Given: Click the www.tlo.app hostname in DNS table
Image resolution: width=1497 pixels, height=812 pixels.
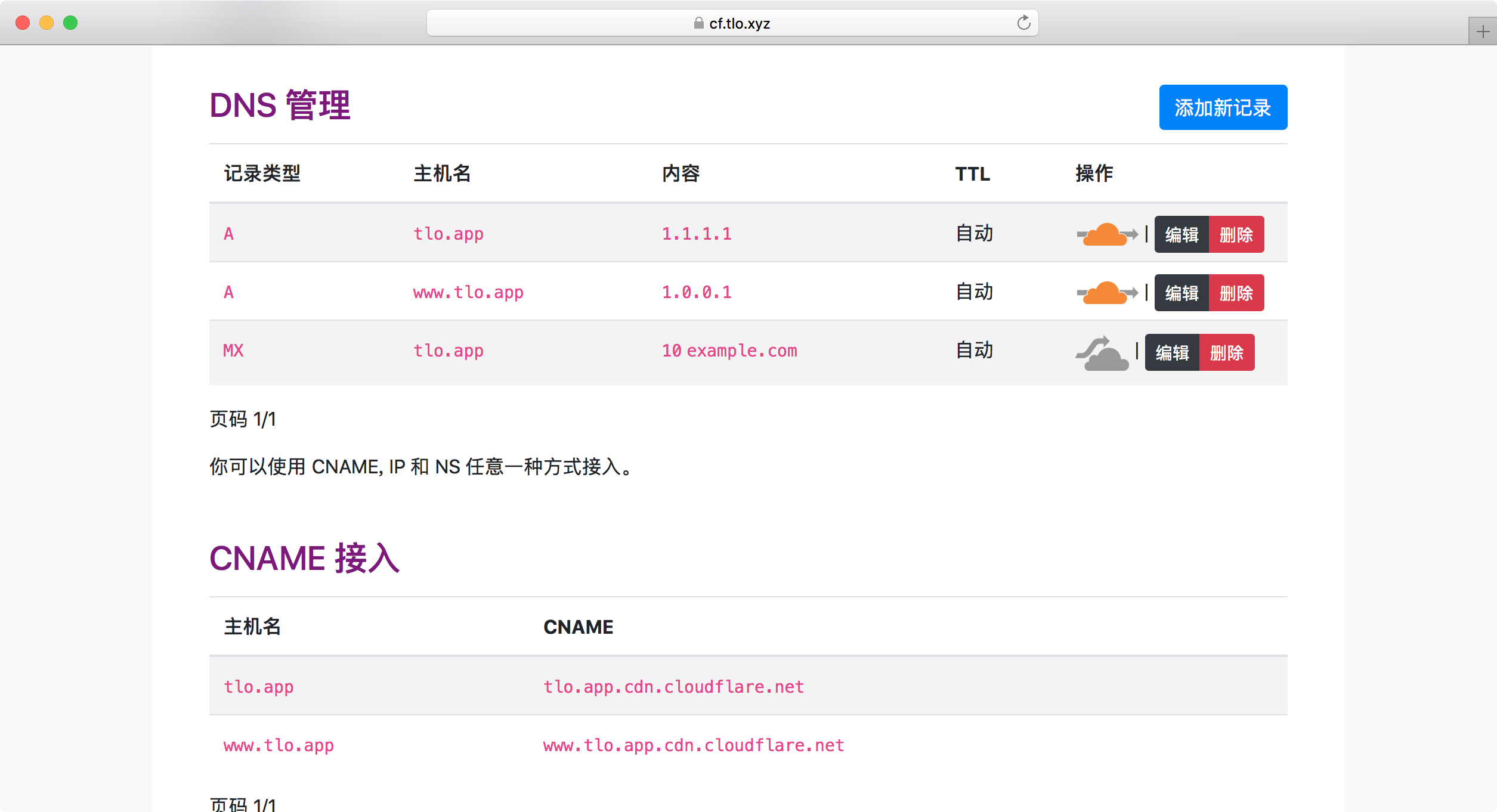Looking at the screenshot, I should (468, 292).
